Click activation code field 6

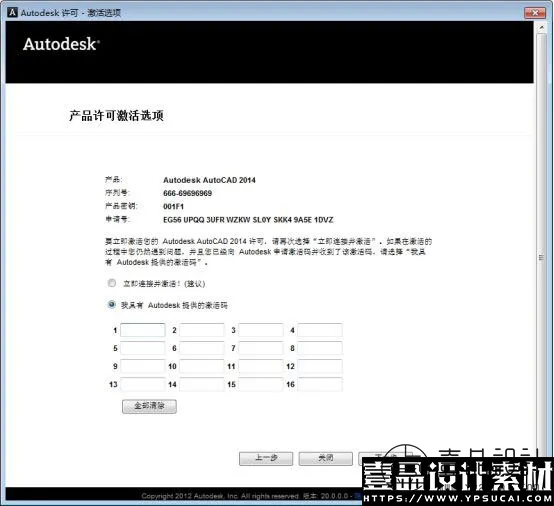202,348
